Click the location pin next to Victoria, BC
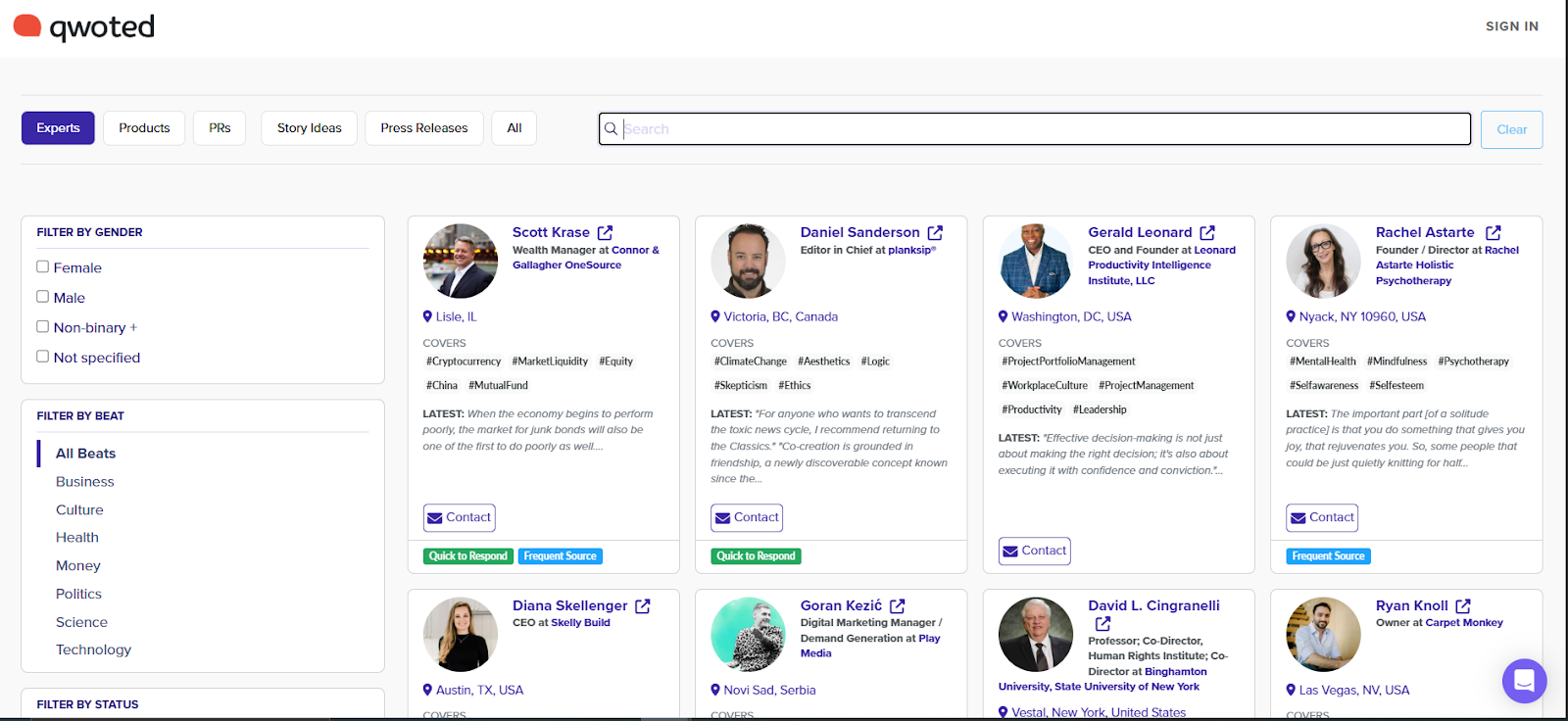The width and height of the screenshot is (1568, 721). click(715, 316)
